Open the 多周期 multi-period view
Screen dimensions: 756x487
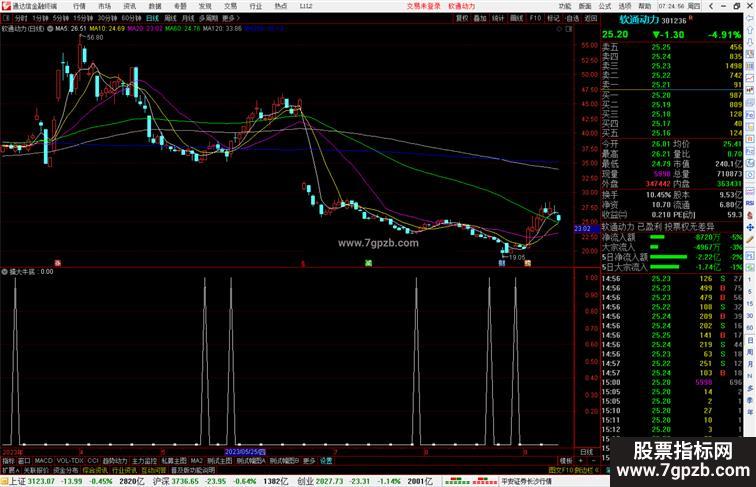(x=208, y=18)
